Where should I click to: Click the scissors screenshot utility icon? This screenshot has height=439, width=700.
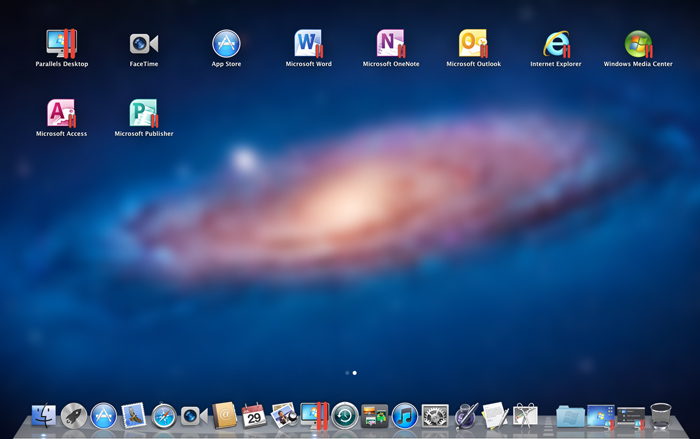(x=525, y=416)
